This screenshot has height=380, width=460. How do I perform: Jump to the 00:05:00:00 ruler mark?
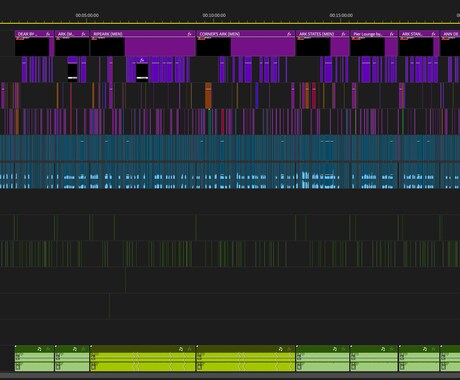pos(87,15)
